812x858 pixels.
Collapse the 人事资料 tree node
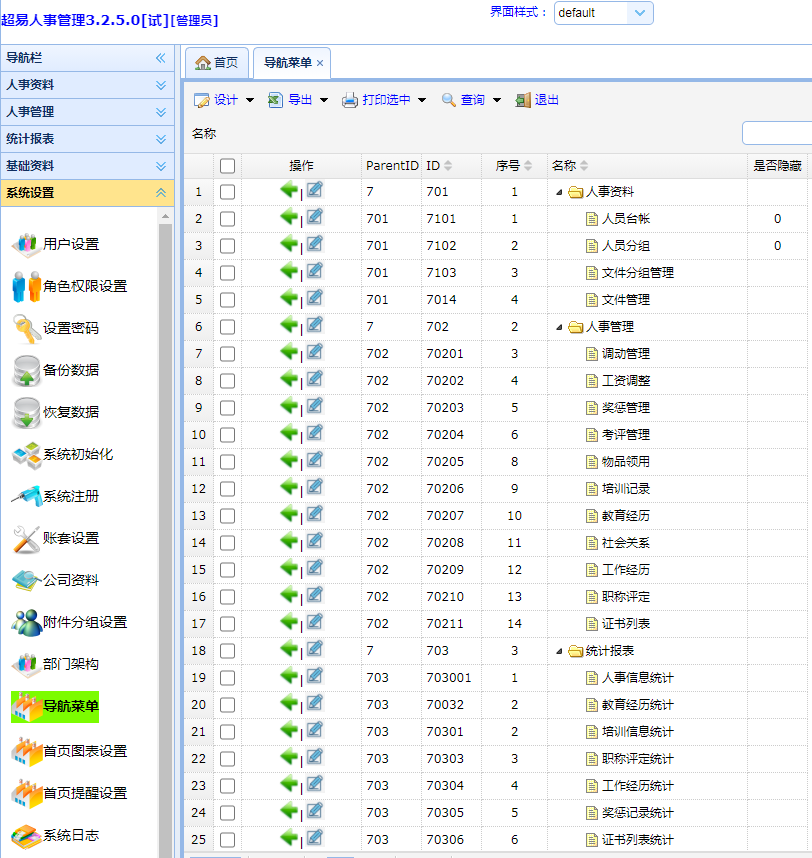click(559, 192)
